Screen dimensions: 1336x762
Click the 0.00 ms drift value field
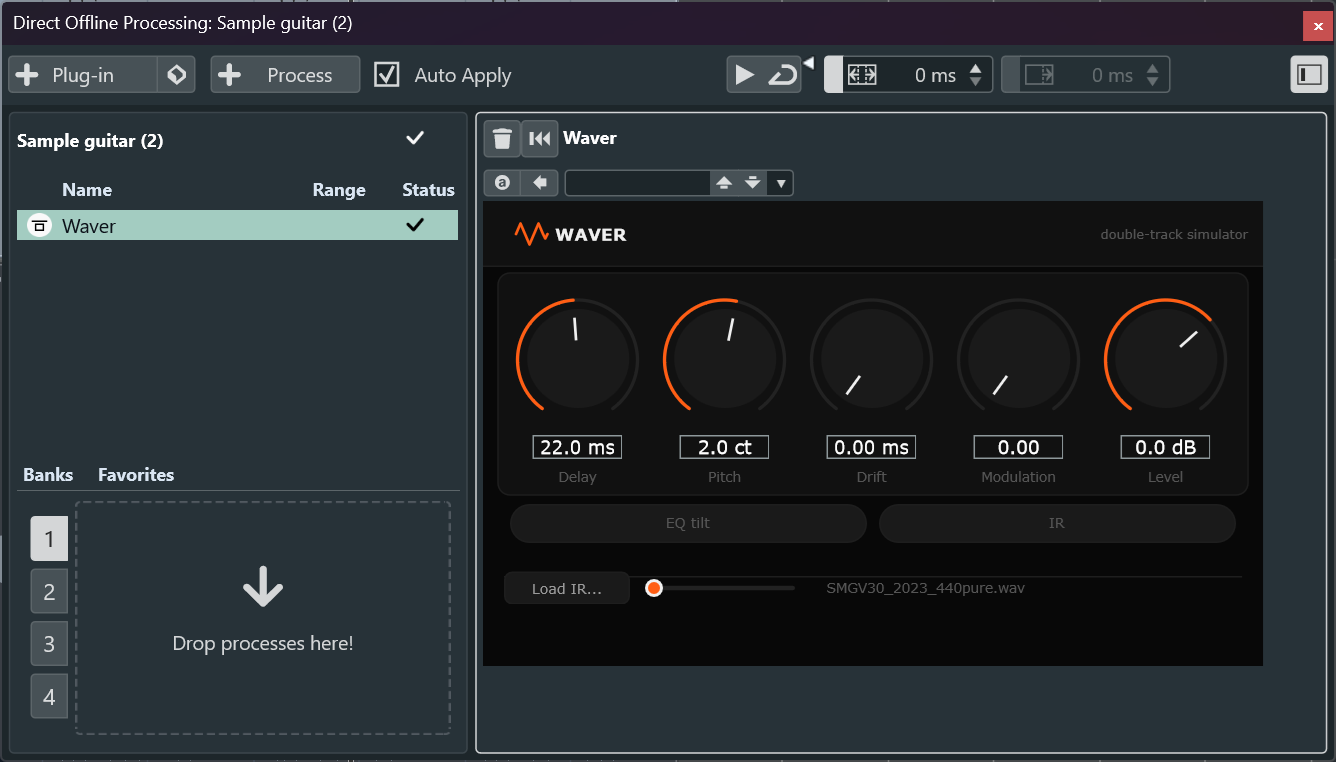tap(871, 447)
